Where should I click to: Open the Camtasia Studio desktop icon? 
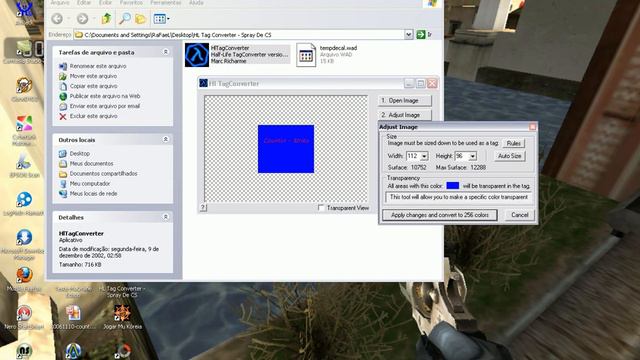pyautogui.click(x=24, y=49)
